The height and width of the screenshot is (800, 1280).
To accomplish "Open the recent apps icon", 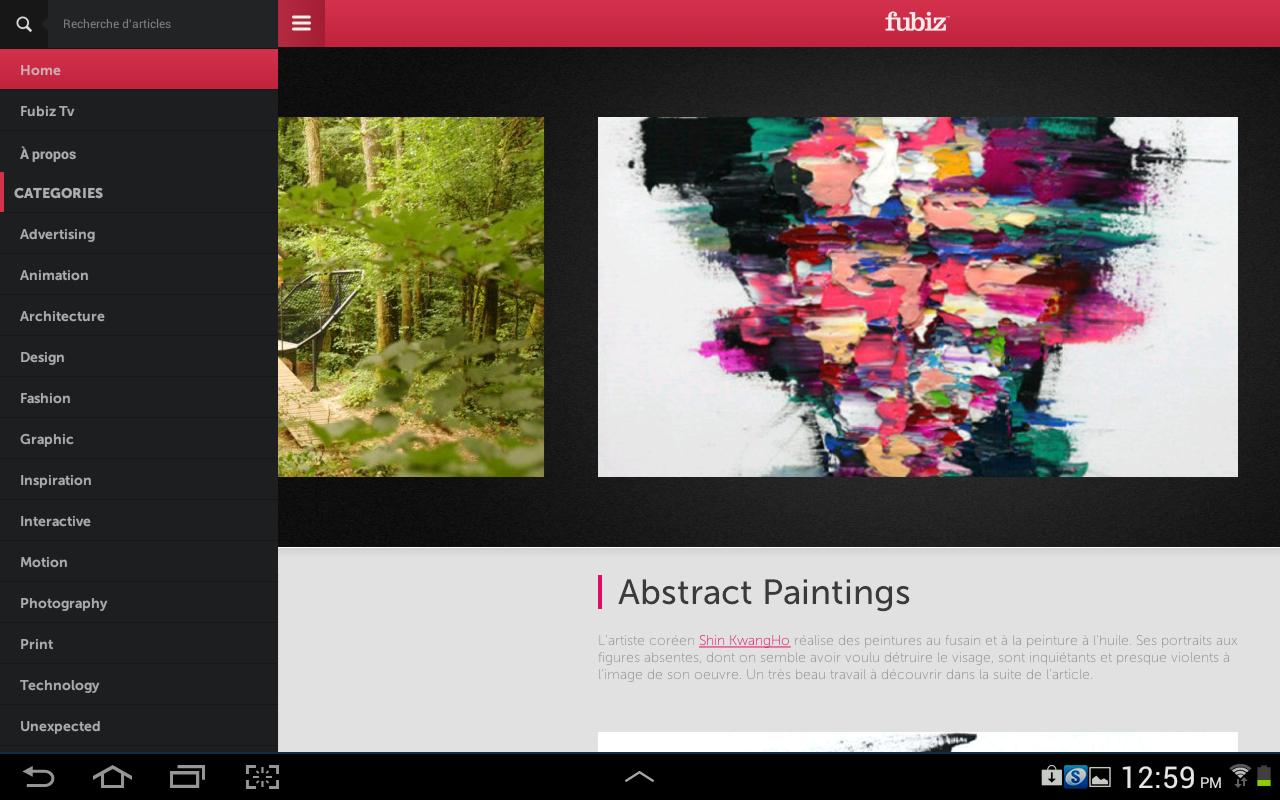I will point(187,776).
